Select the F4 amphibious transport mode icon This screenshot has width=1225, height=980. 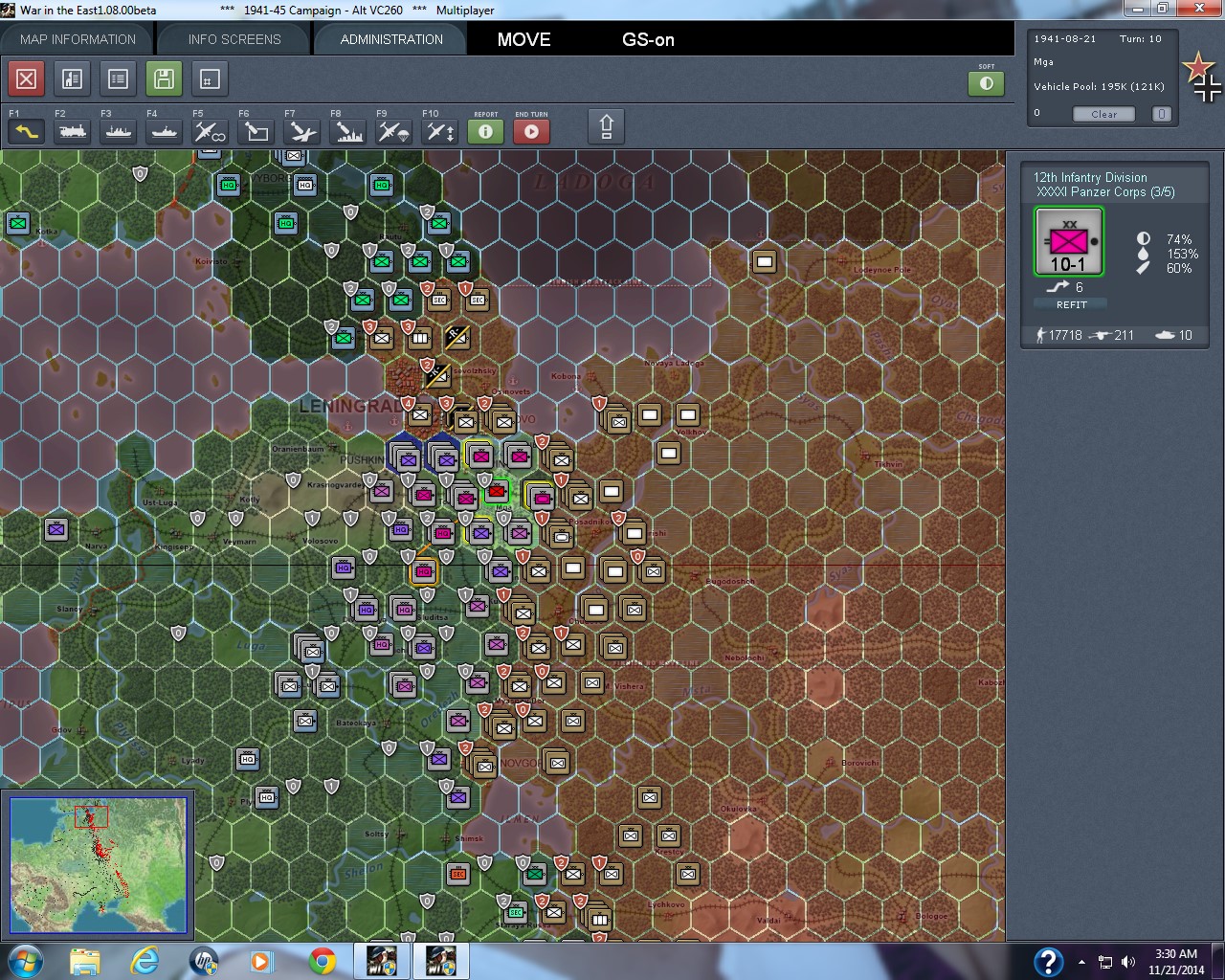(164, 131)
